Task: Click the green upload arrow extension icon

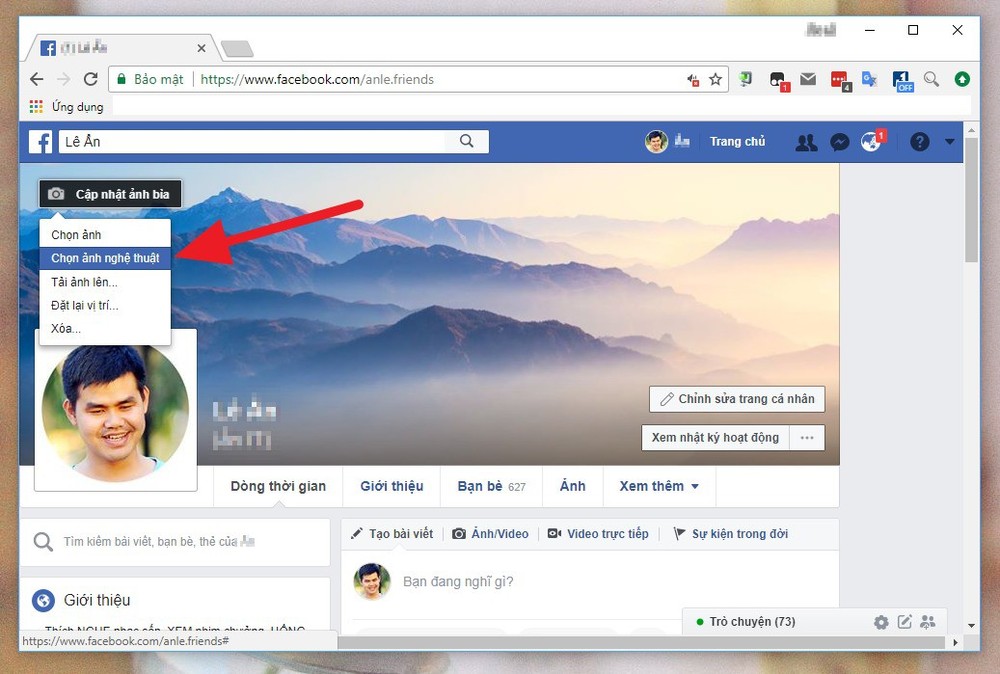Action: point(962,79)
